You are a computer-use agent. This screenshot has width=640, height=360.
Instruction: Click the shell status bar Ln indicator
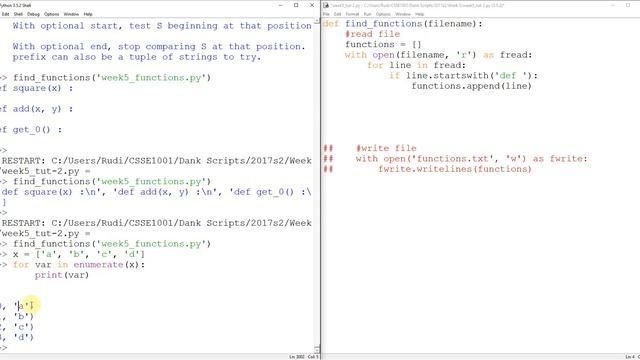tap(297, 357)
